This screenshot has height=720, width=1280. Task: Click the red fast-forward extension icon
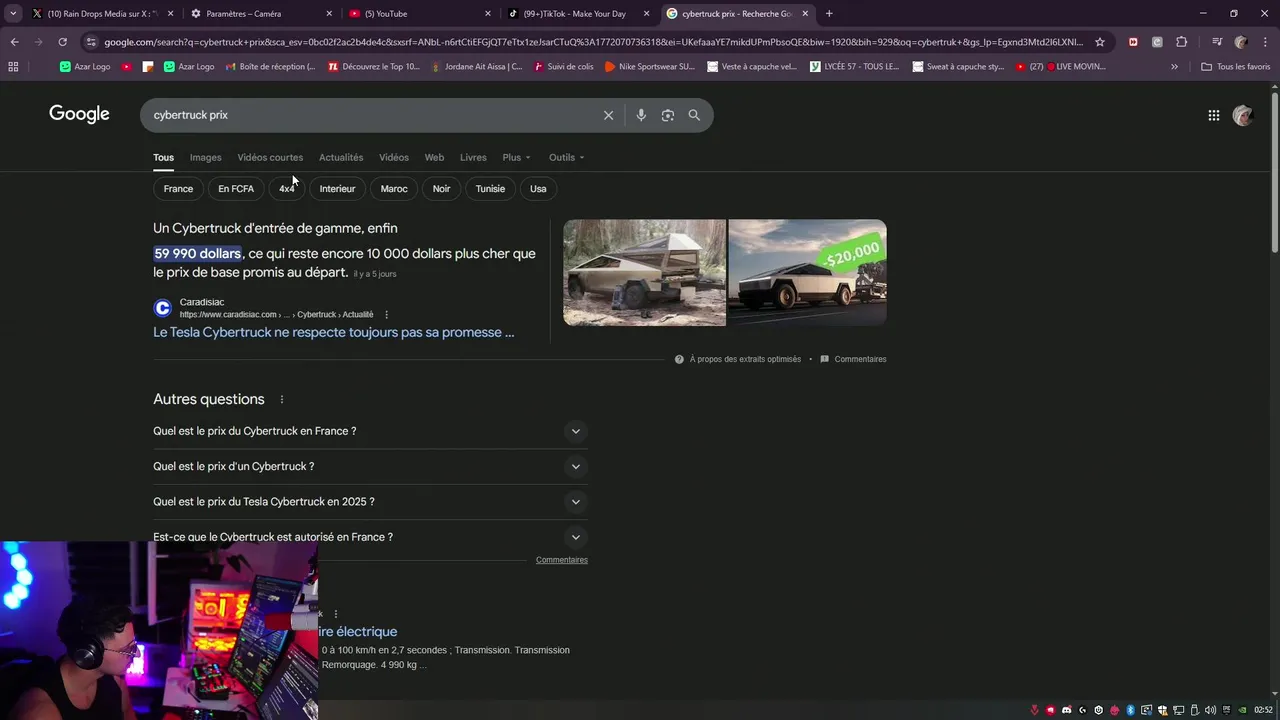pos(1133,42)
